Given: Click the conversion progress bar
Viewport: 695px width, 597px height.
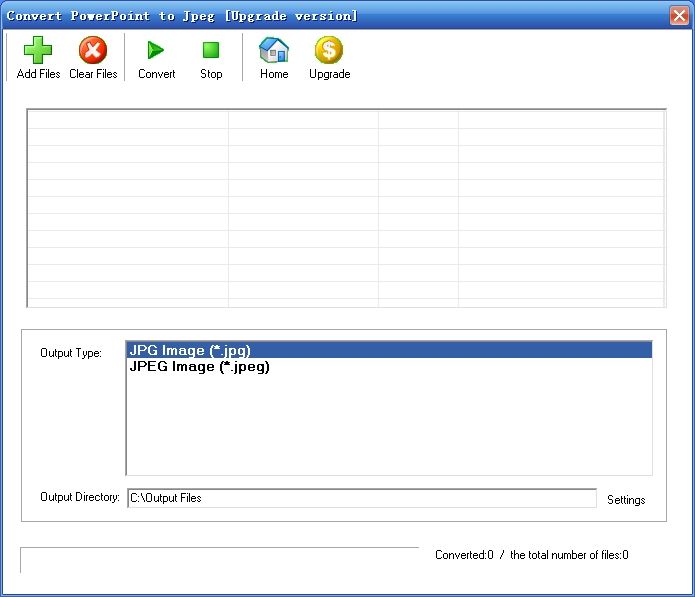Looking at the screenshot, I should click(x=219, y=560).
